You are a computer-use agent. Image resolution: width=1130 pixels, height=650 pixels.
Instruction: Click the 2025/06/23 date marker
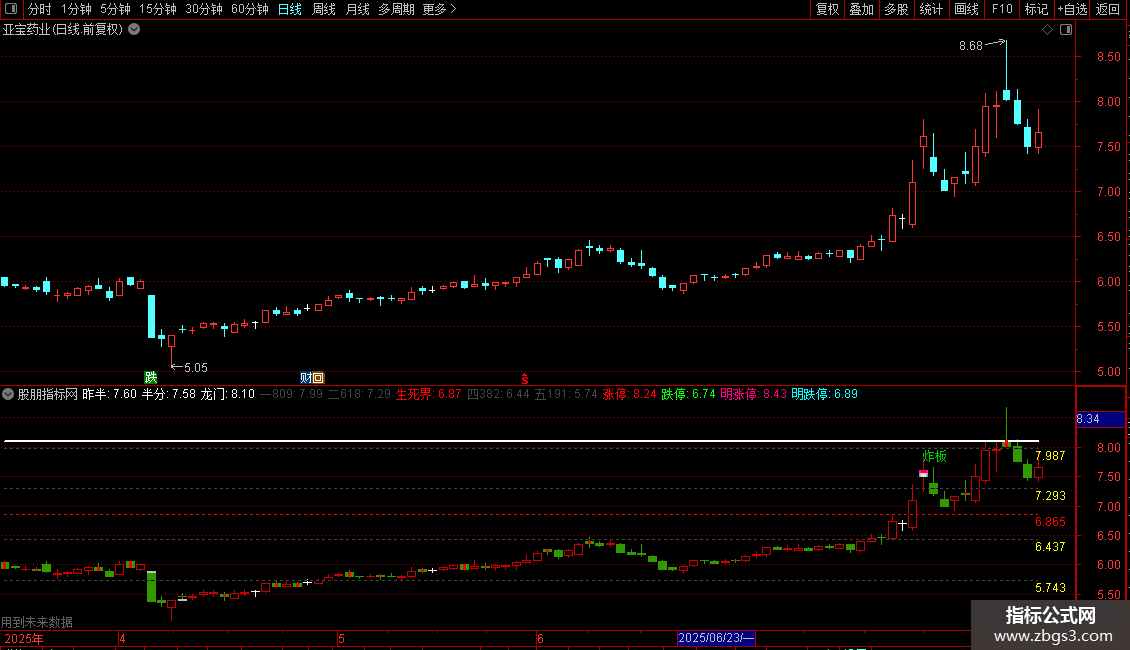[x=716, y=638]
